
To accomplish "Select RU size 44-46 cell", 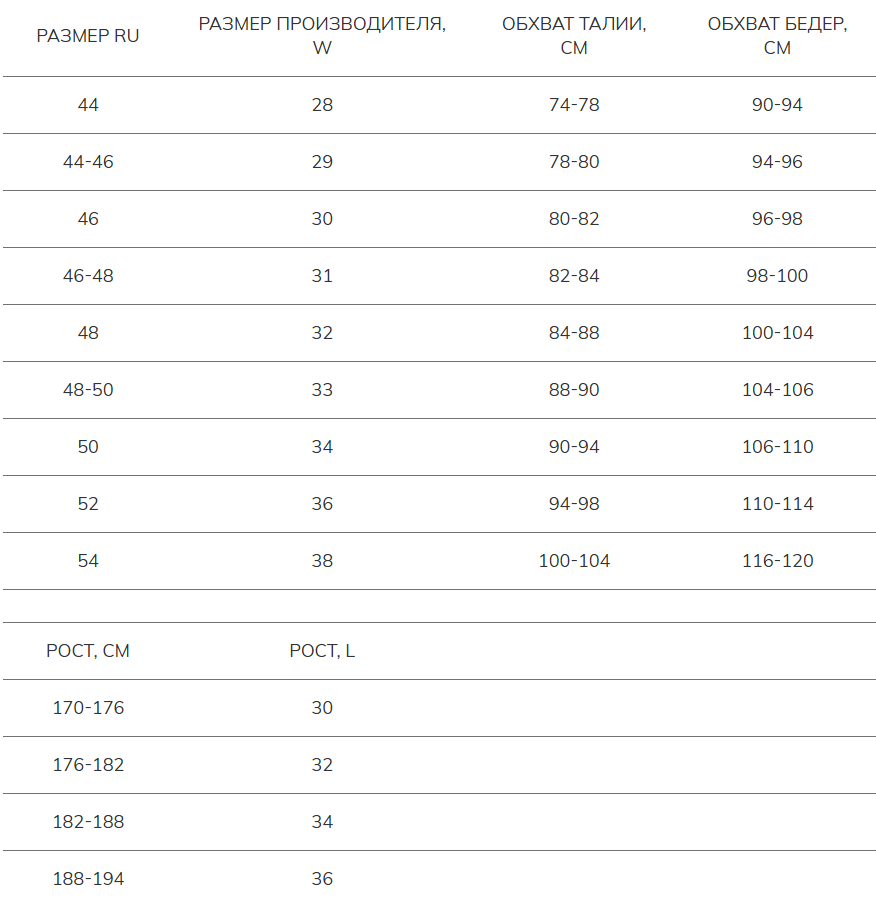I will tap(88, 162).
